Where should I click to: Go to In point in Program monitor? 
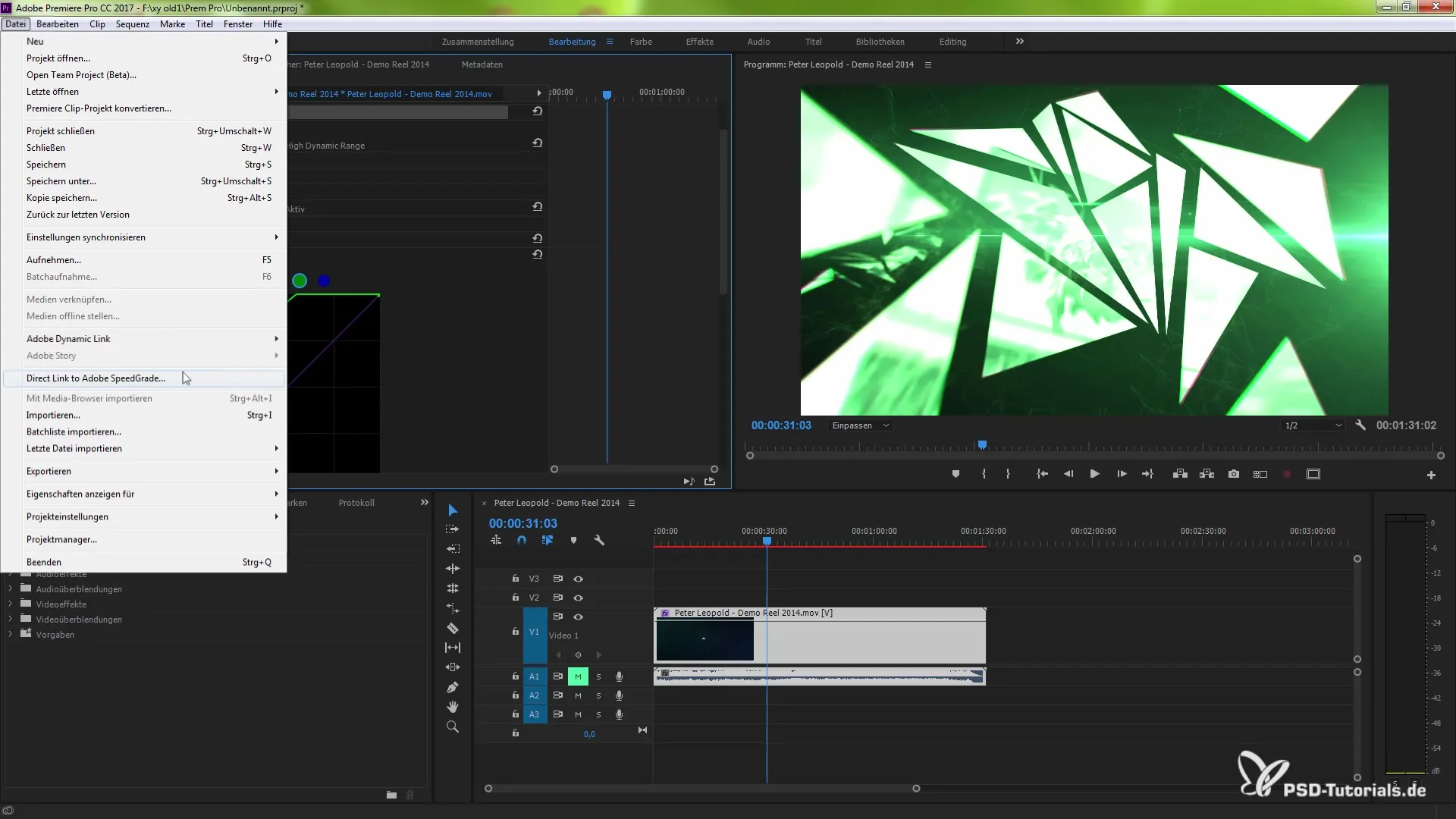(x=1043, y=474)
